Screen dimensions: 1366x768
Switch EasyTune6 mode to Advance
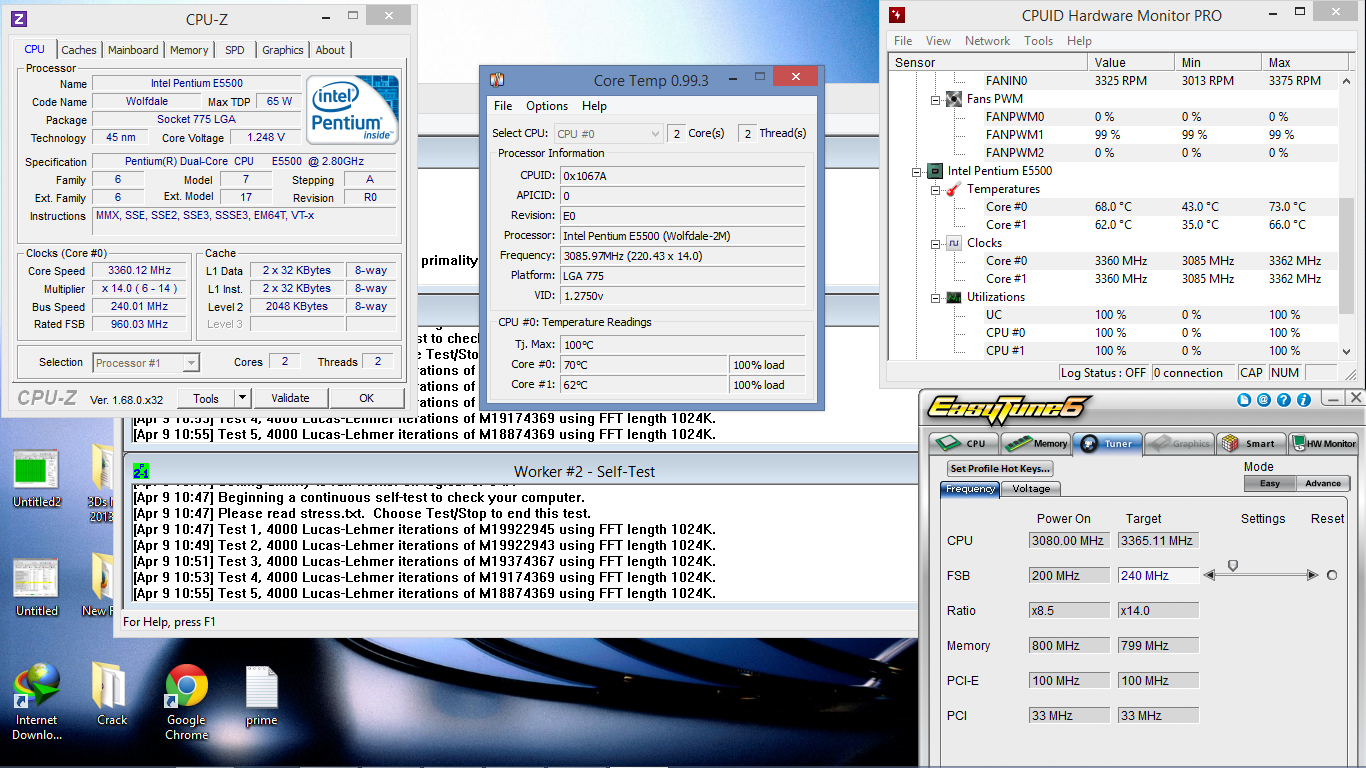[1322, 483]
